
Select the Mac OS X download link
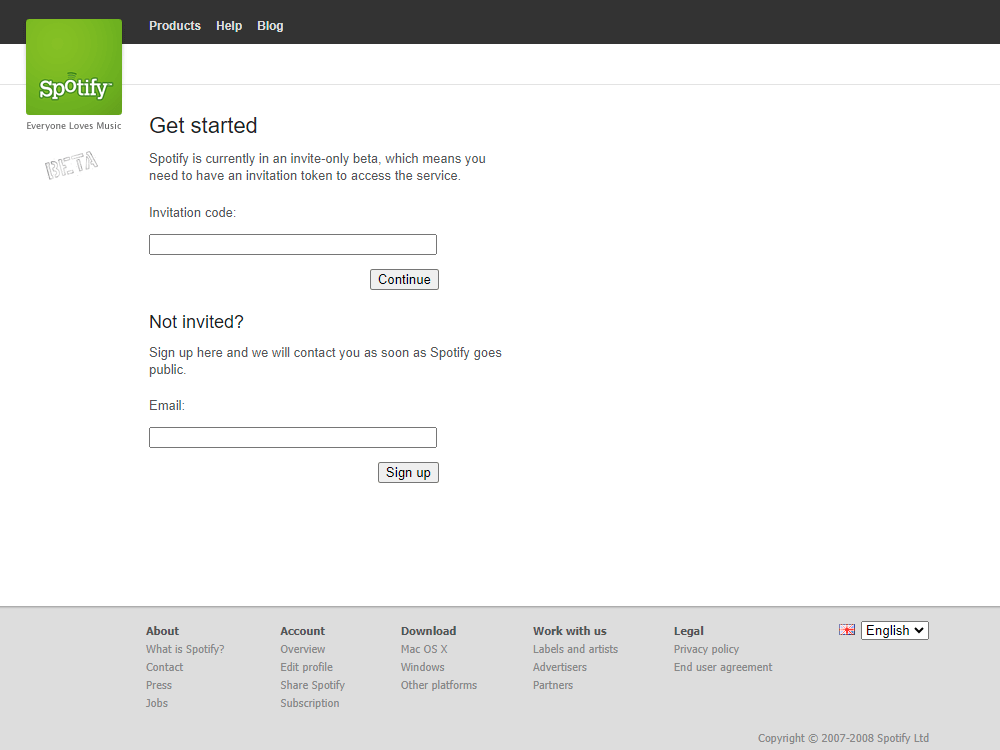click(424, 649)
